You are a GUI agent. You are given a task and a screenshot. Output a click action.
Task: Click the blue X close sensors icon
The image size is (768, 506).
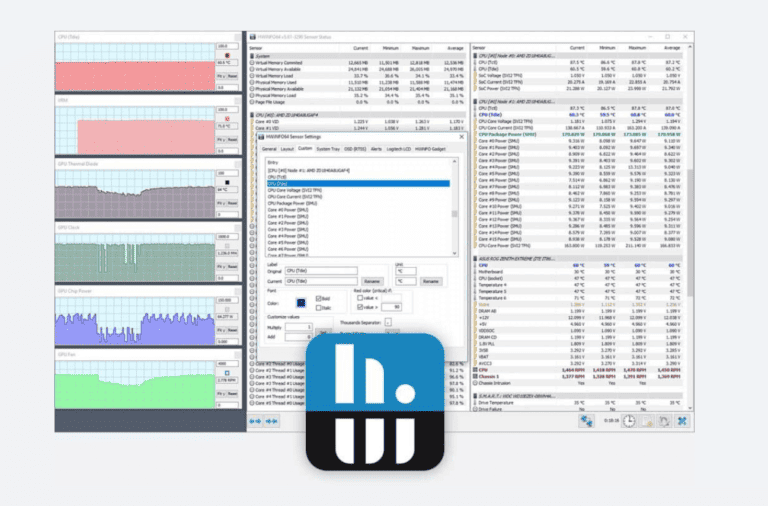pos(682,421)
